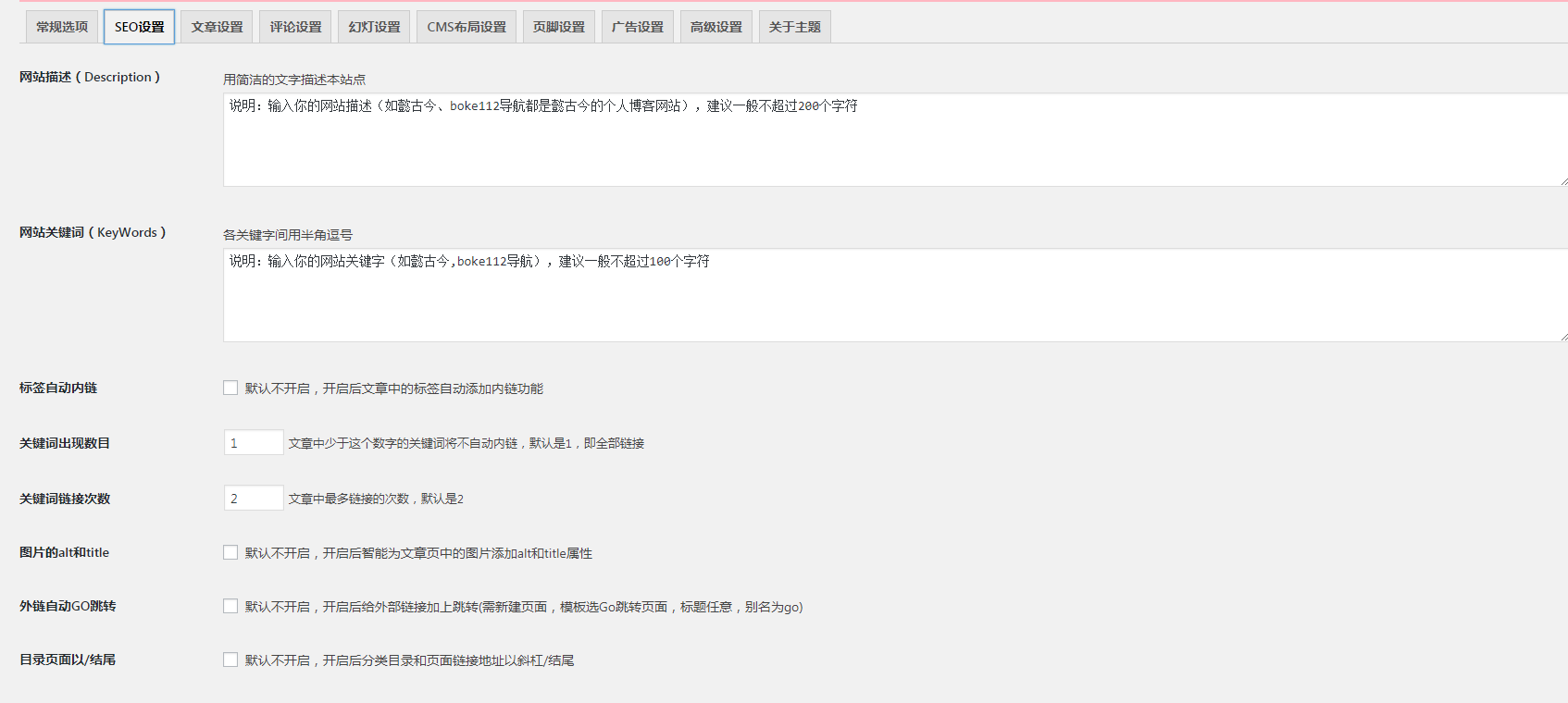Go to the 评论设置 tab

296,27
